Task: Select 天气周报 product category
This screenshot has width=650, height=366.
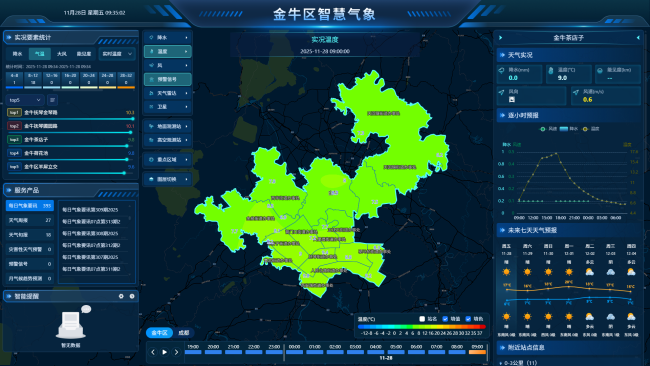Action: [x=30, y=220]
